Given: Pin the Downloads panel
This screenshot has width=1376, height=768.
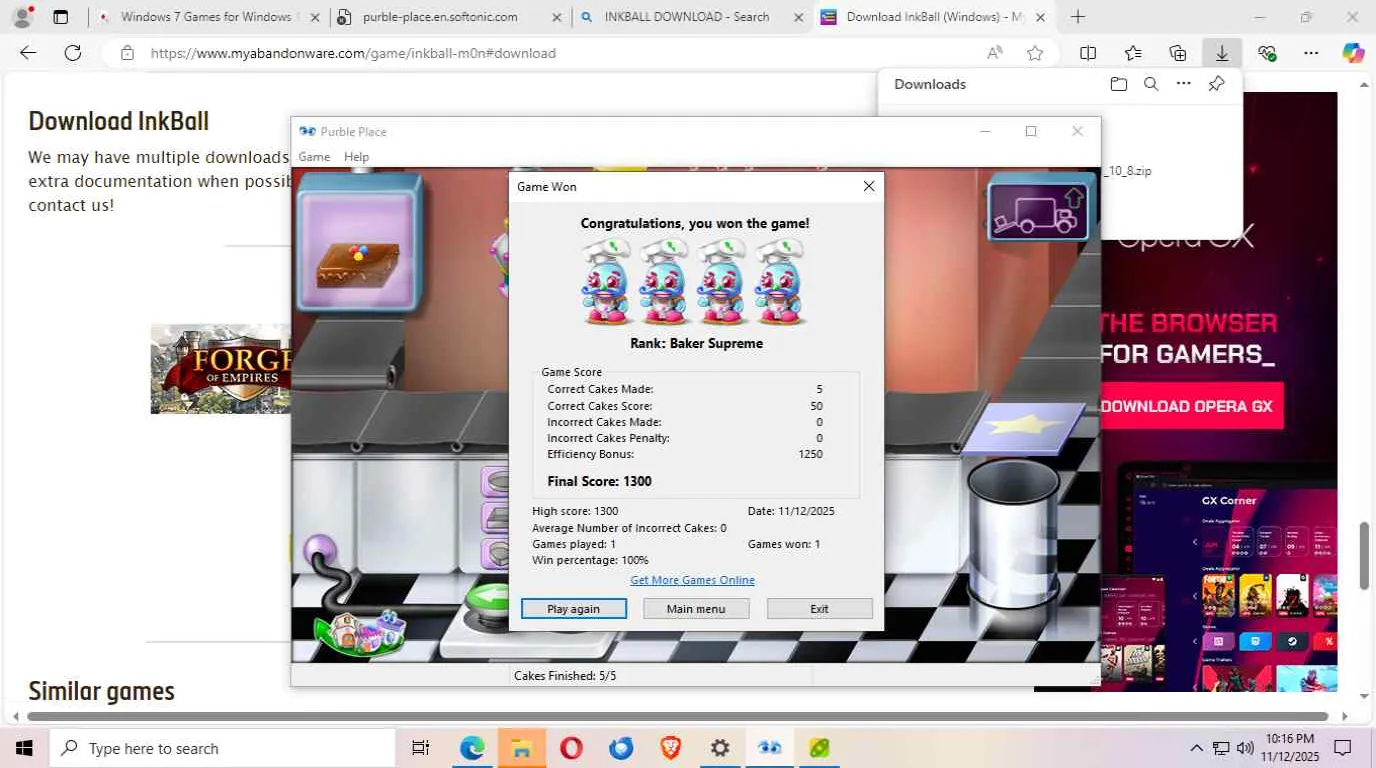Looking at the screenshot, I should tap(1216, 84).
